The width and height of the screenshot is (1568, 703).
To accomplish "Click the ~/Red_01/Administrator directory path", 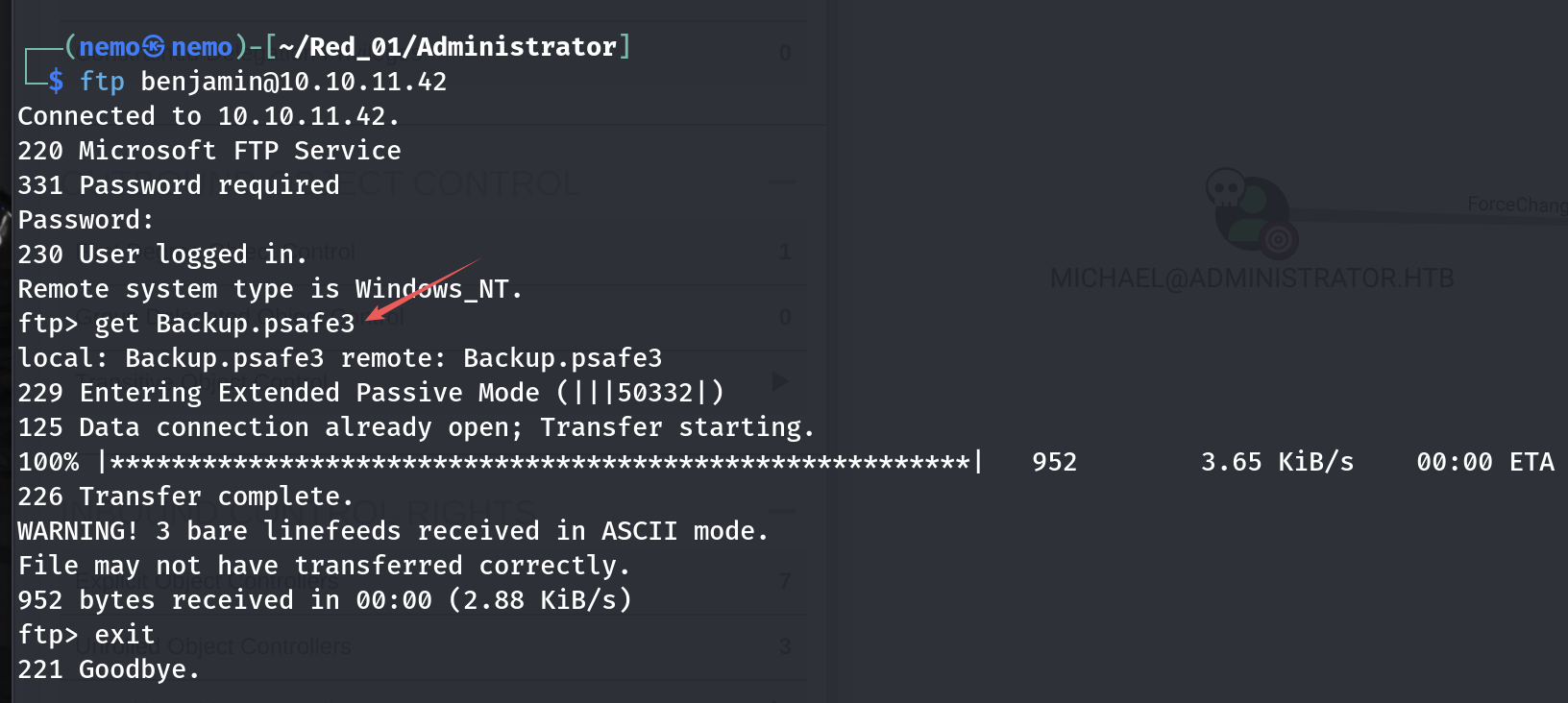I will click(448, 46).
